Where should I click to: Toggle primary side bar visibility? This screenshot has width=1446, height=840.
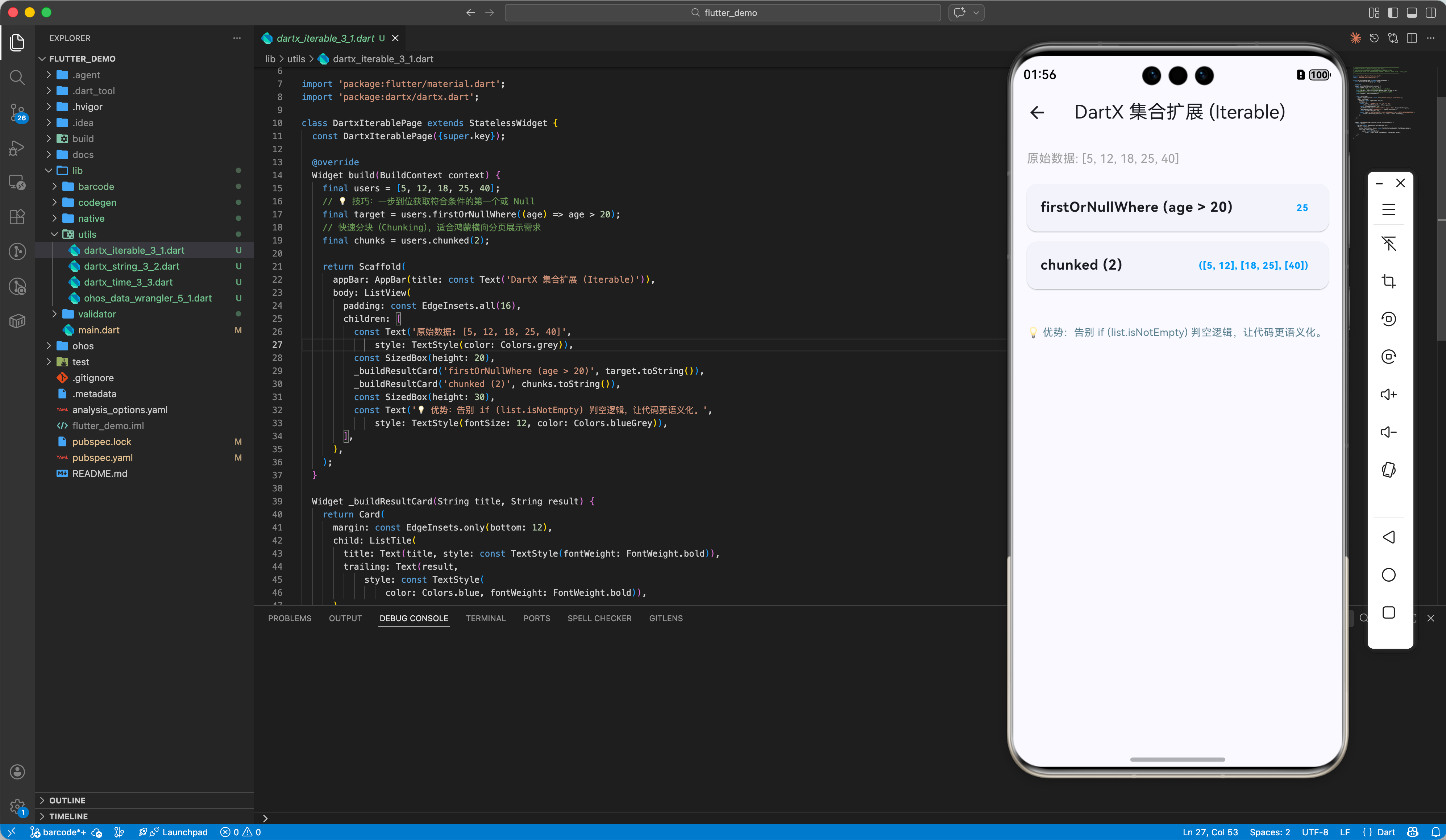(1393, 13)
